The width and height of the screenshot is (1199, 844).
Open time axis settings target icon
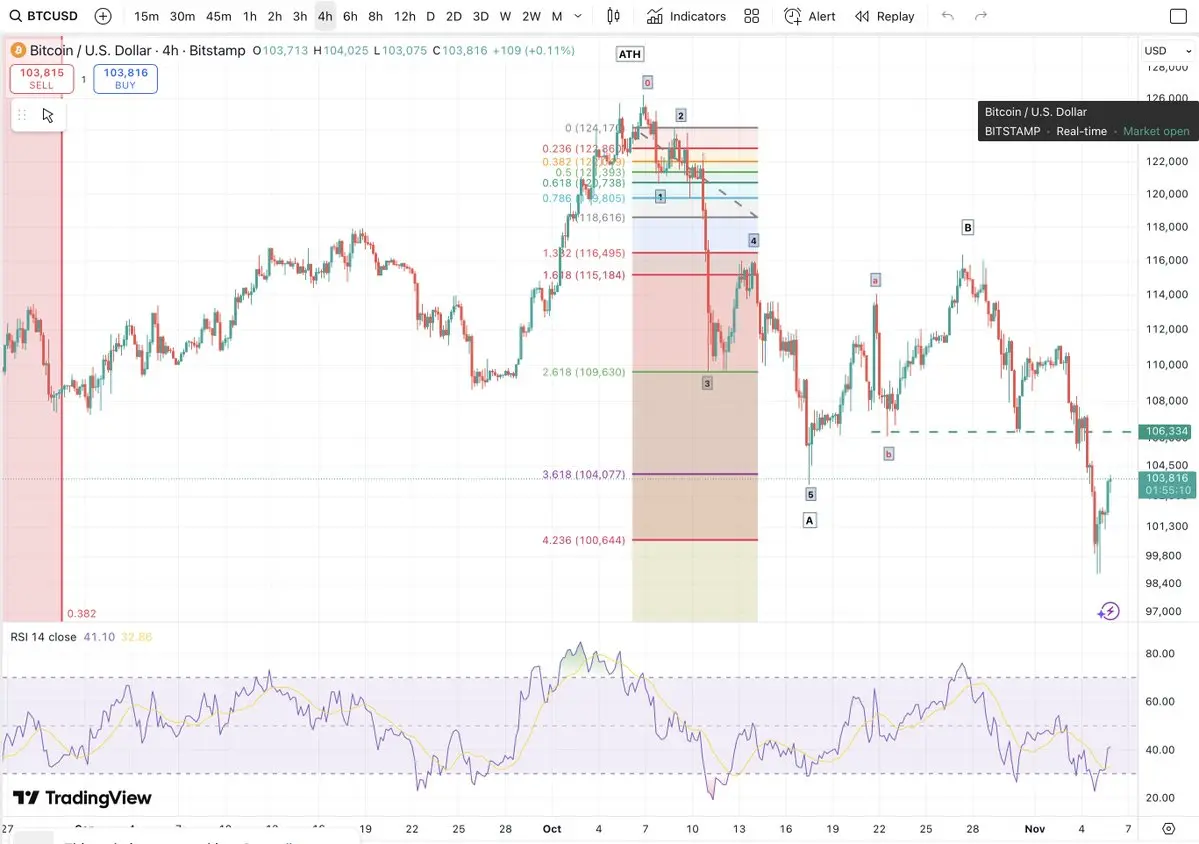1168,829
